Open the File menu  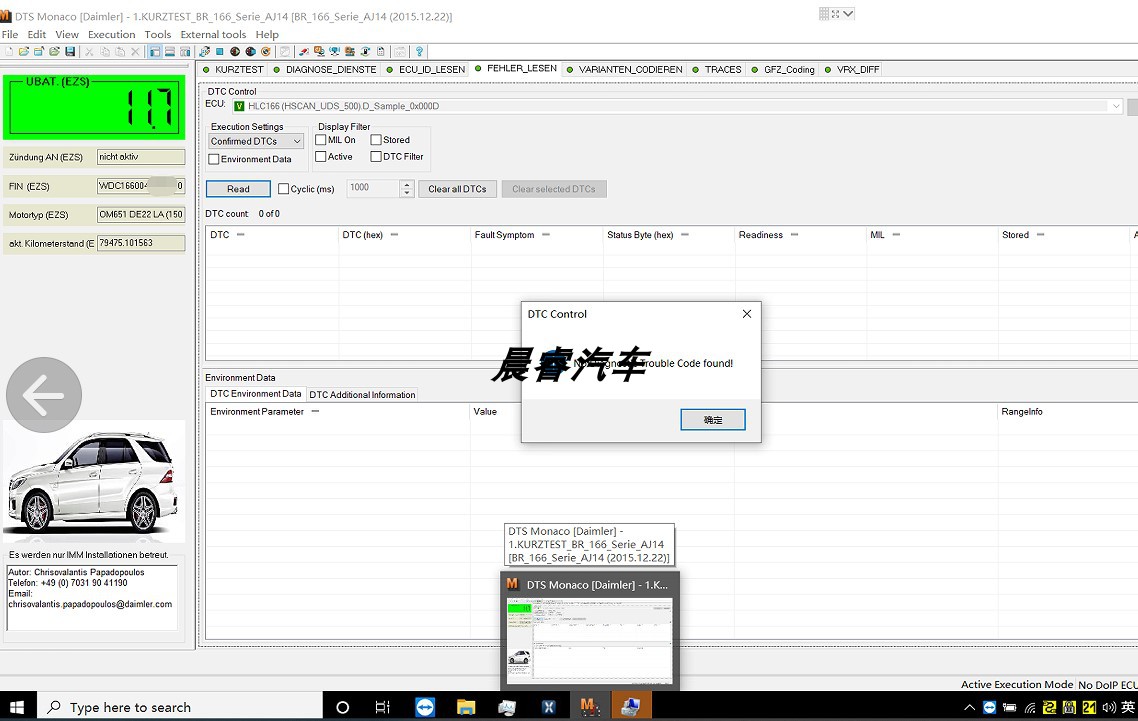click(10, 34)
